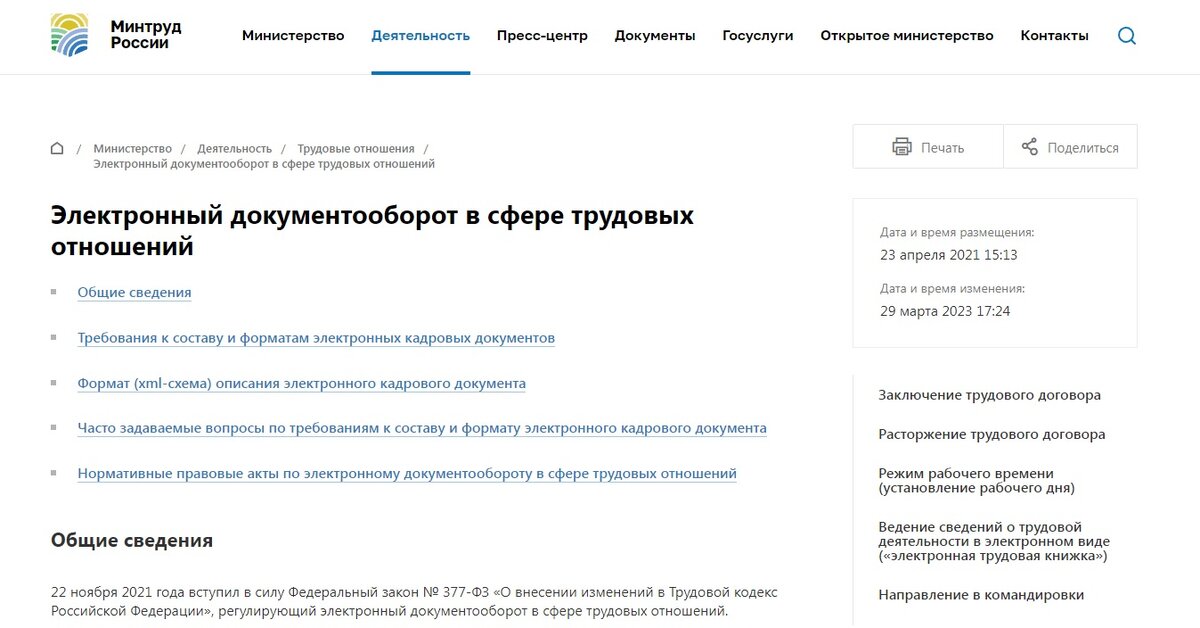Select Контакты in the header

tap(1054, 35)
